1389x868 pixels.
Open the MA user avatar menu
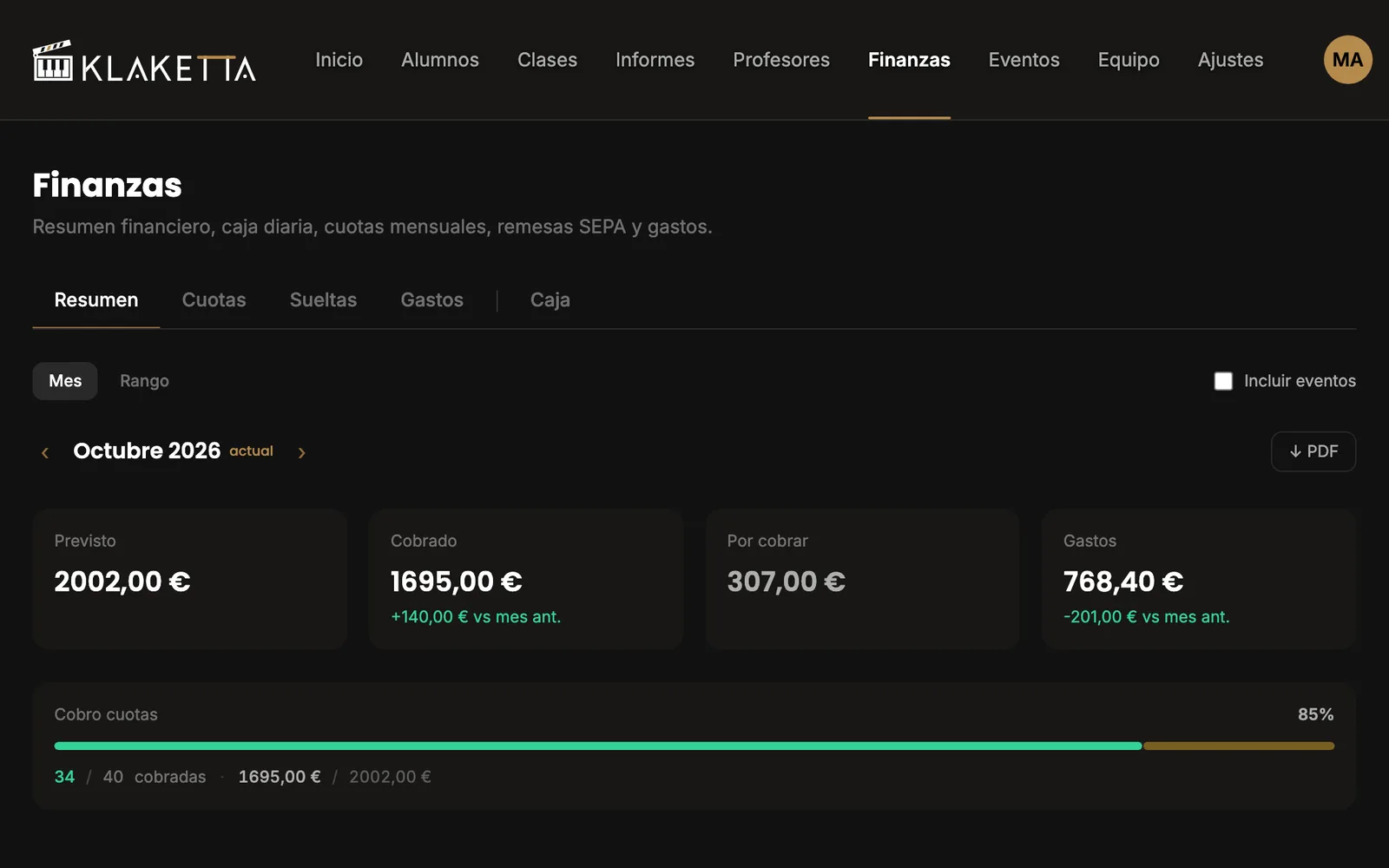pyautogui.click(x=1347, y=60)
